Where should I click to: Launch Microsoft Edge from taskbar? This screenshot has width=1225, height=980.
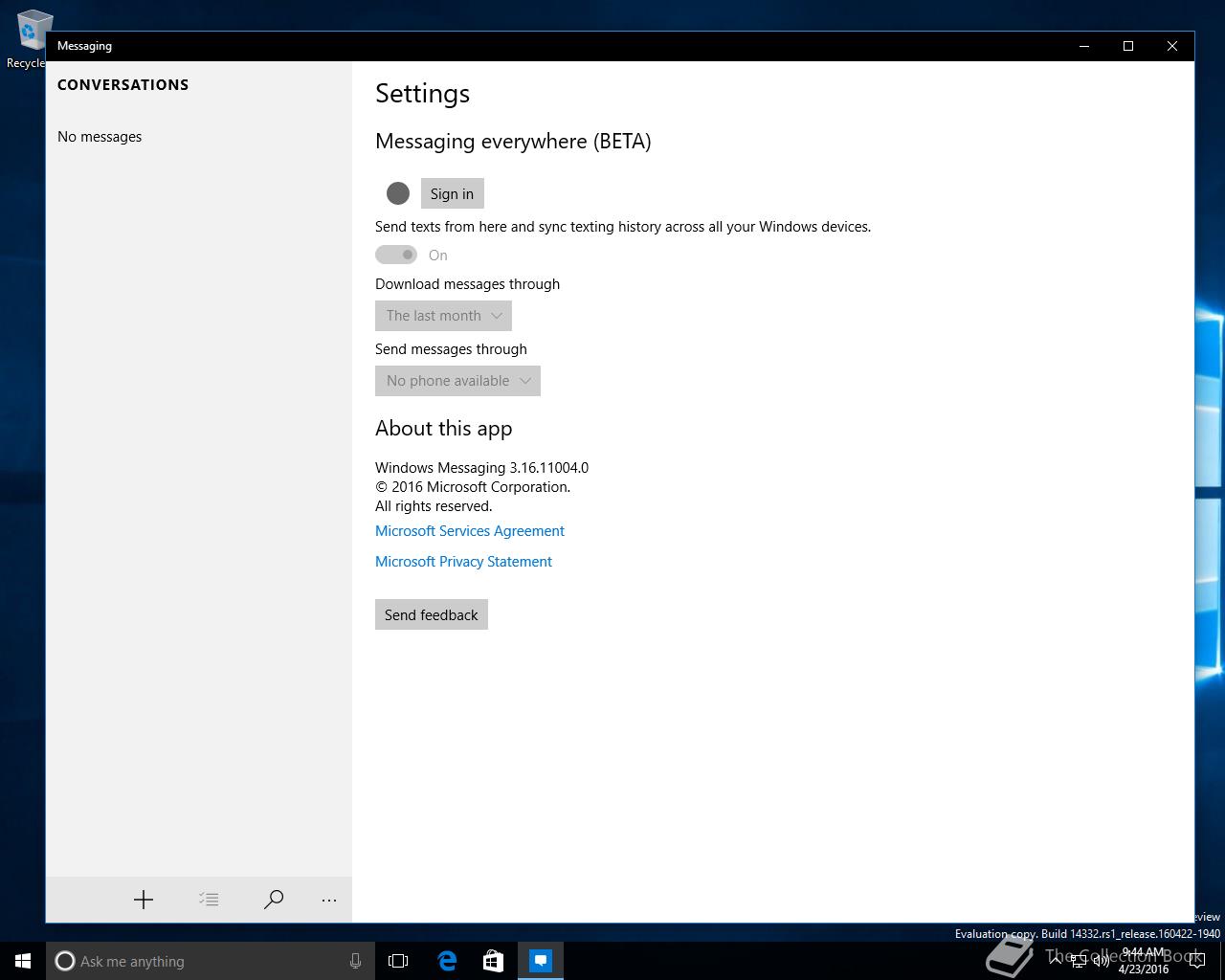pyautogui.click(x=447, y=961)
